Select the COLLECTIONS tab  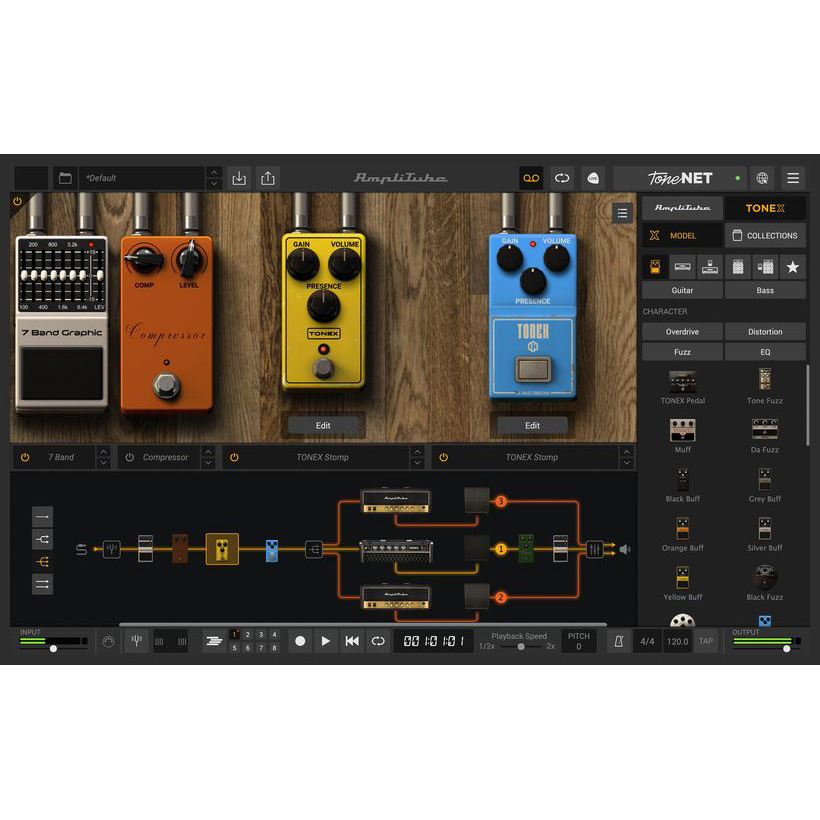[x=765, y=235]
